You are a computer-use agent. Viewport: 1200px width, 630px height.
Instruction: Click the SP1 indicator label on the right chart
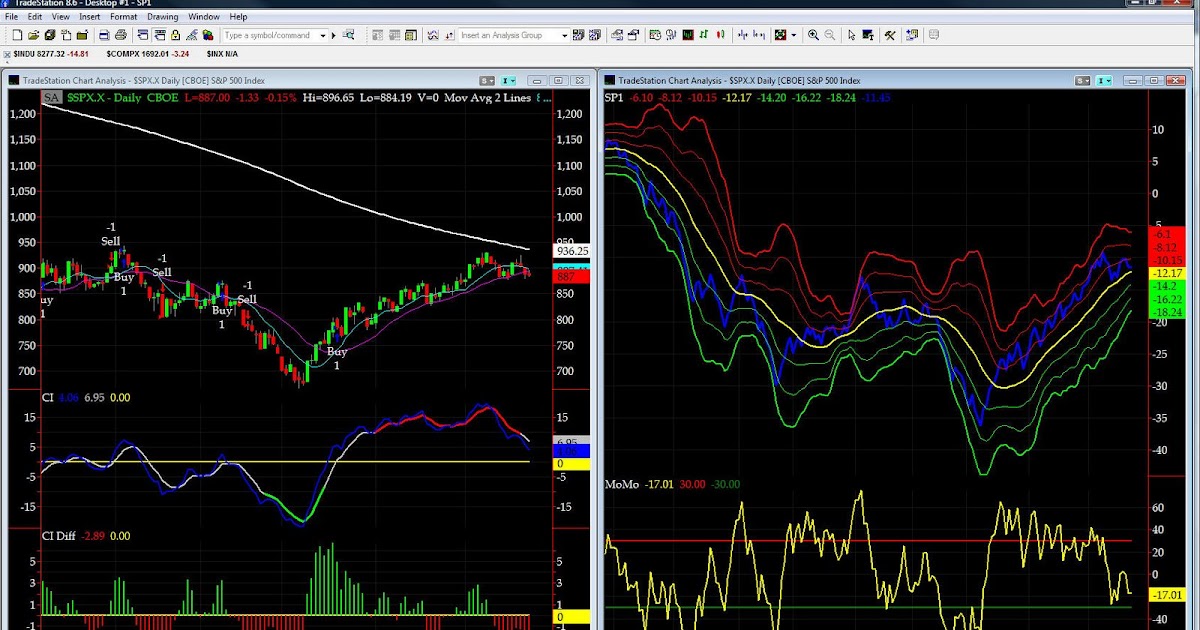click(614, 98)
